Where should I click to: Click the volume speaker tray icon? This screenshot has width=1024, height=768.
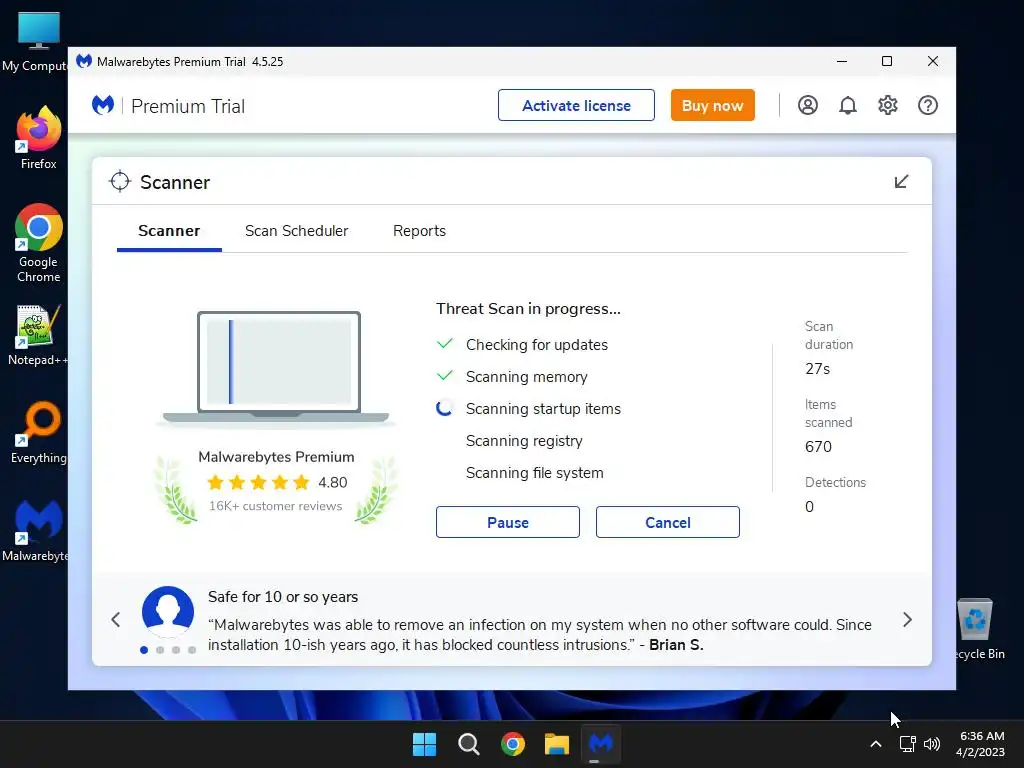(x=932, y=744)
